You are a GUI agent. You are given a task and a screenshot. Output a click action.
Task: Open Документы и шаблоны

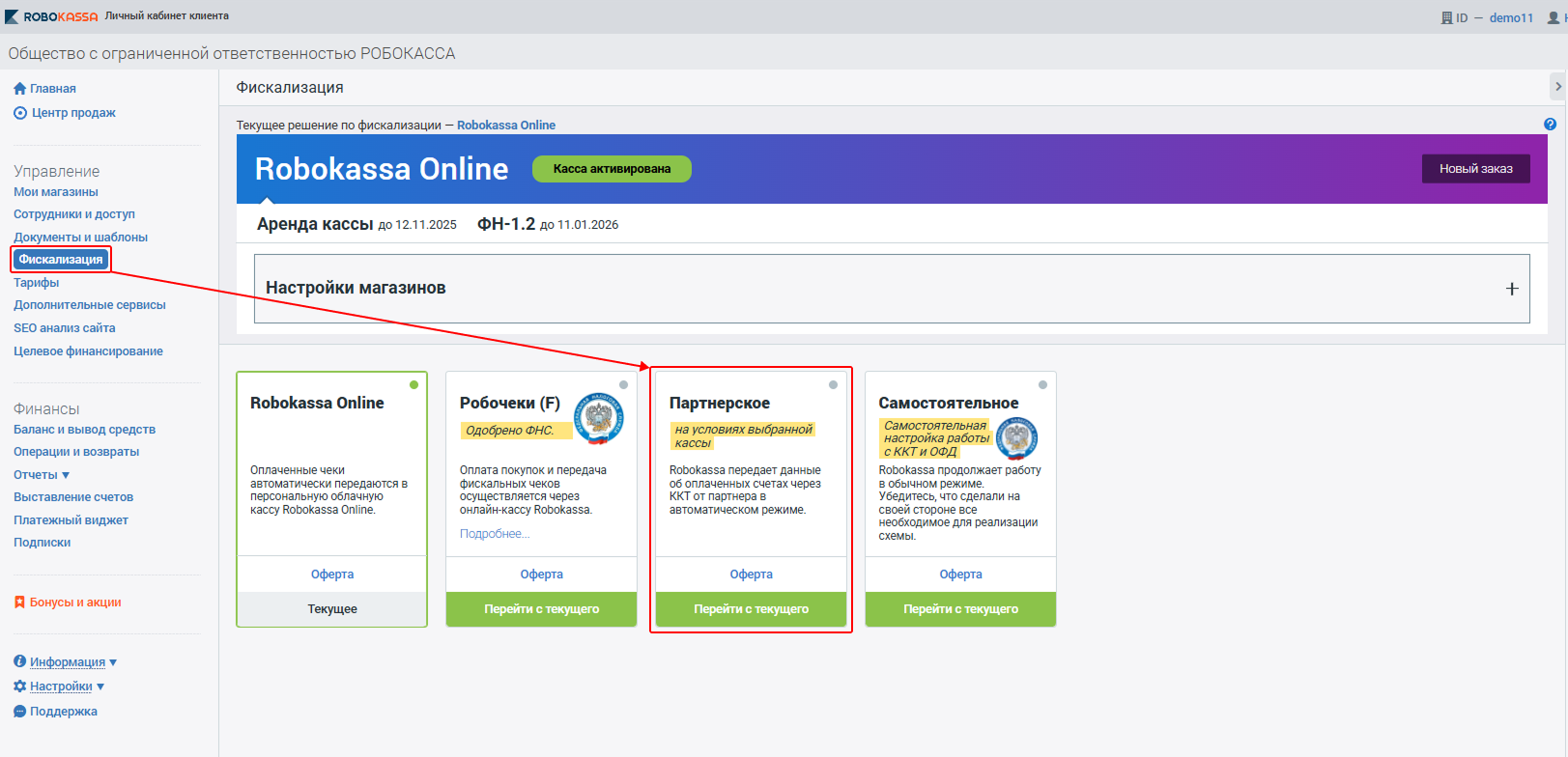pos(81,237)
